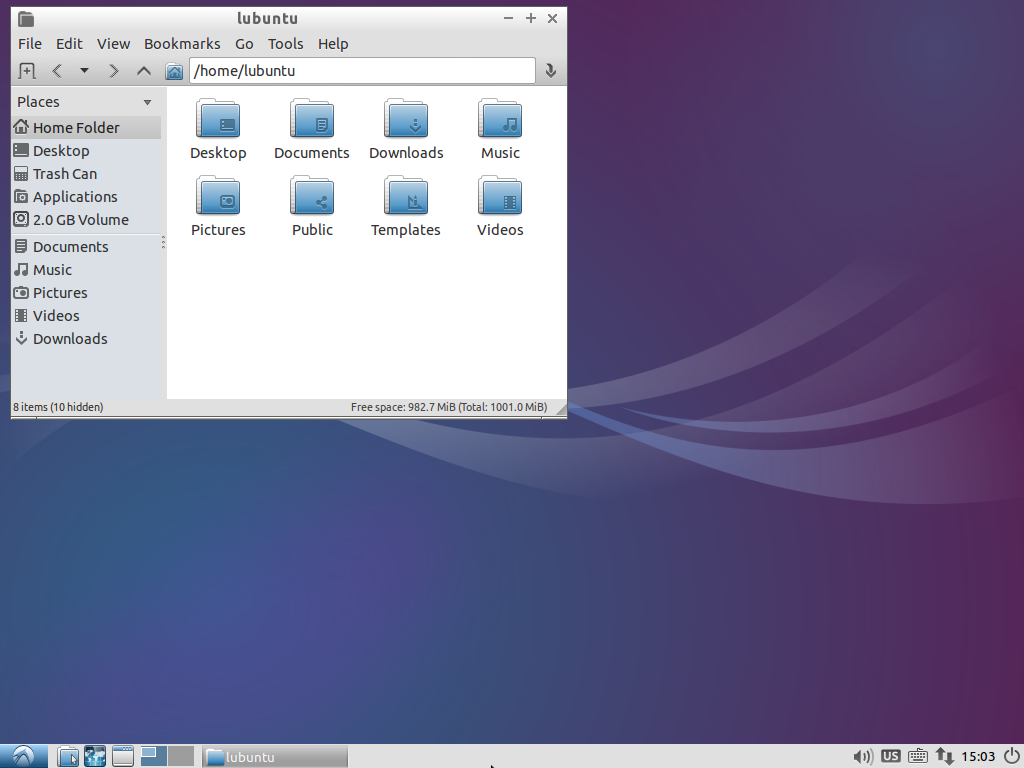The width and height of the screenshot is (1024, 768).
Task: Open the Lubuntu start menu
Action: (x=24, y=756)
